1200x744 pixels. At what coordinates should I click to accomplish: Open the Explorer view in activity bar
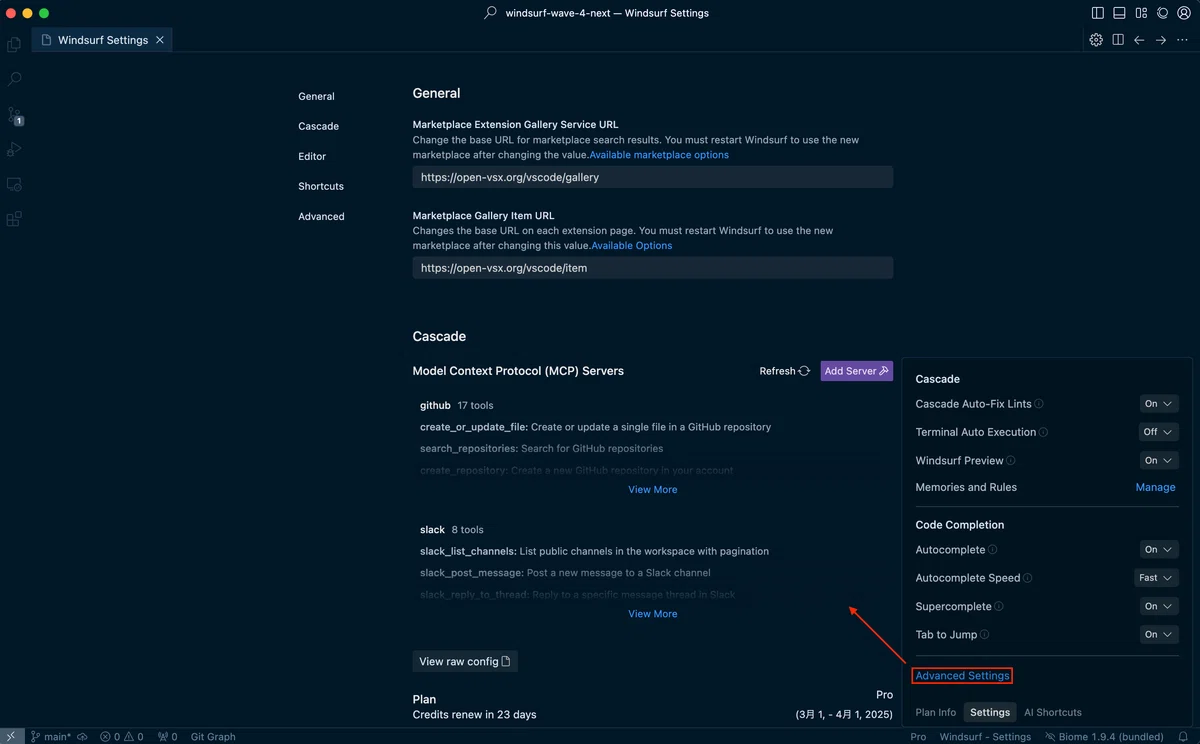[x=14, y=44]
